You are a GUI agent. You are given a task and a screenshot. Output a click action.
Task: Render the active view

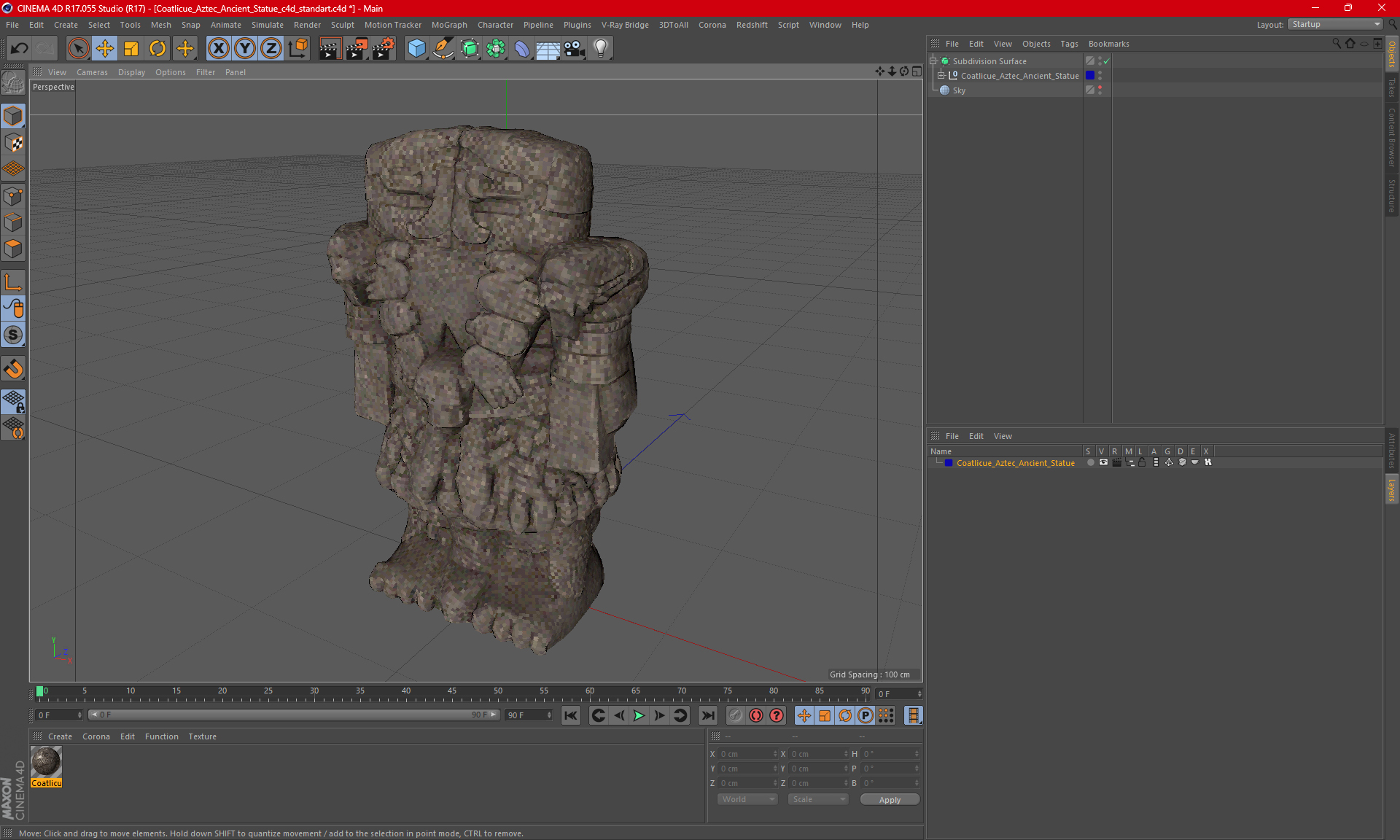pos(330,49)
